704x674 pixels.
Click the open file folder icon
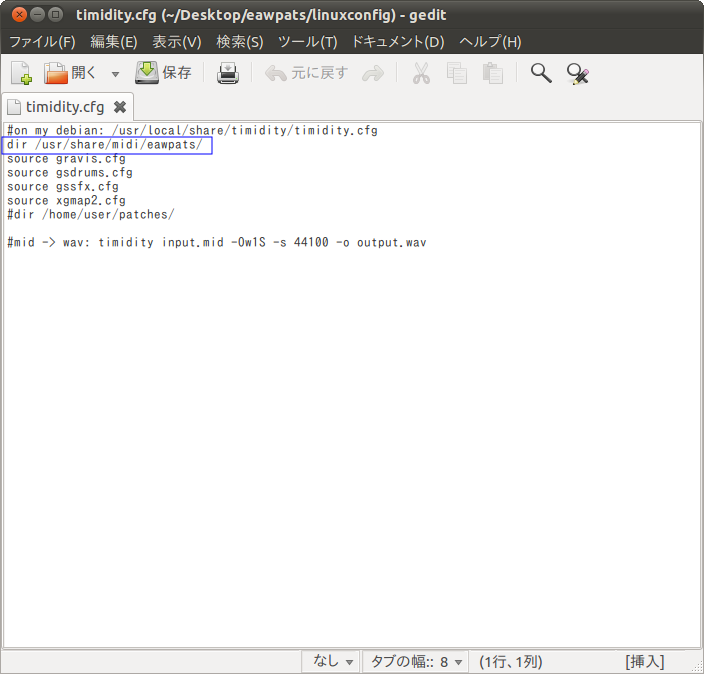tap(56, 73)
